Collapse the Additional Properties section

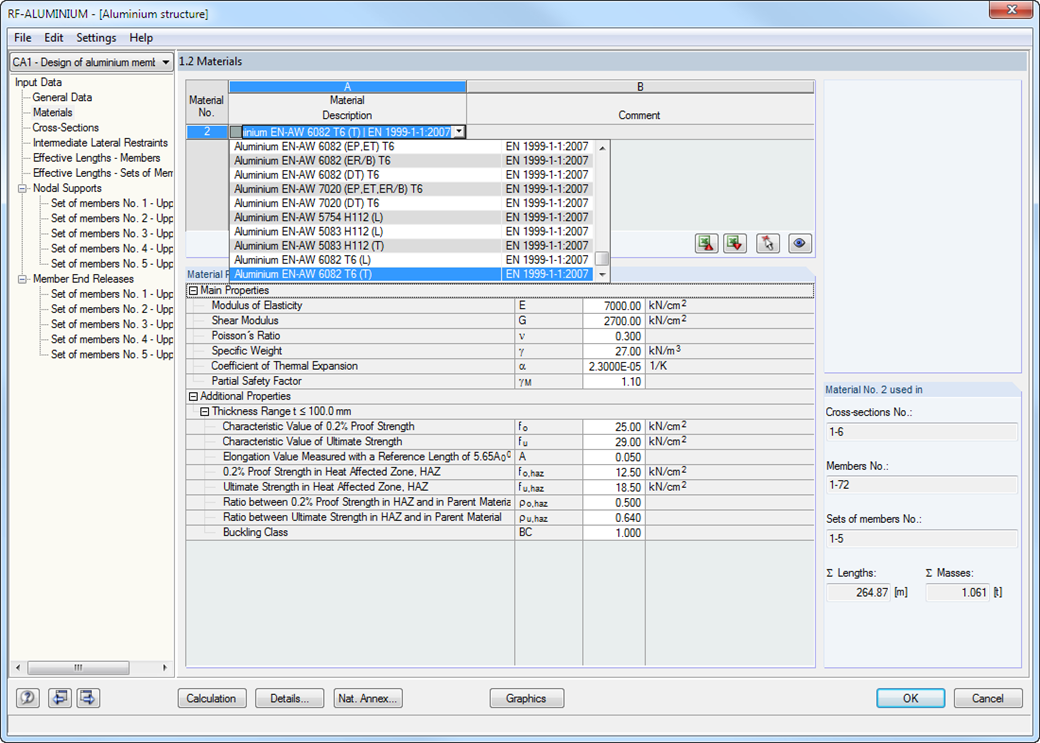193,396
